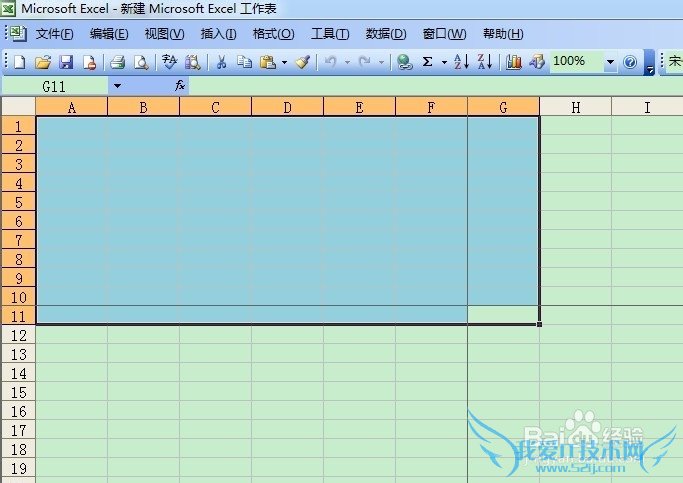This screenshot has width=683, height=483.
Task: Sort descending with the Z-A icon
Action: 485,62
